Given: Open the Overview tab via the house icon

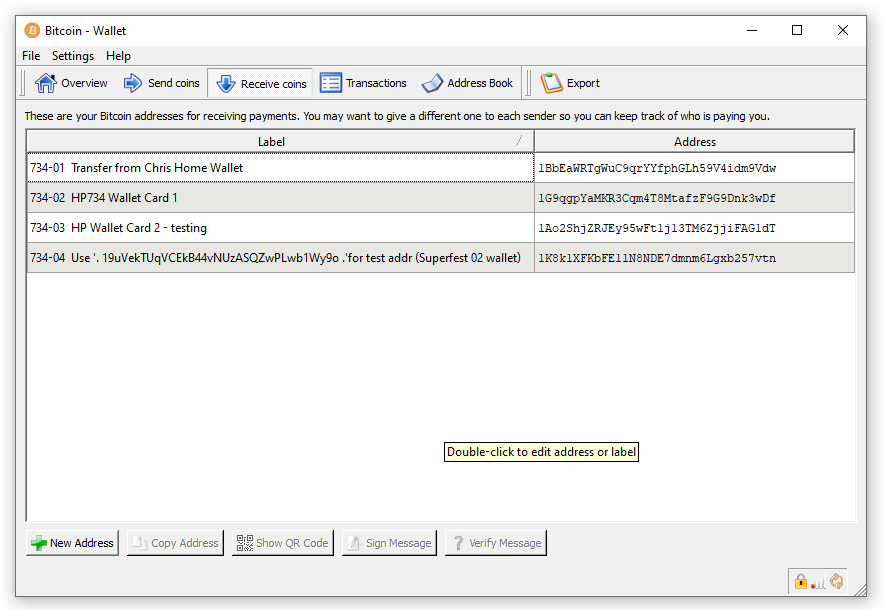Looking at the screenshot, I should click(x=46, y=83).
